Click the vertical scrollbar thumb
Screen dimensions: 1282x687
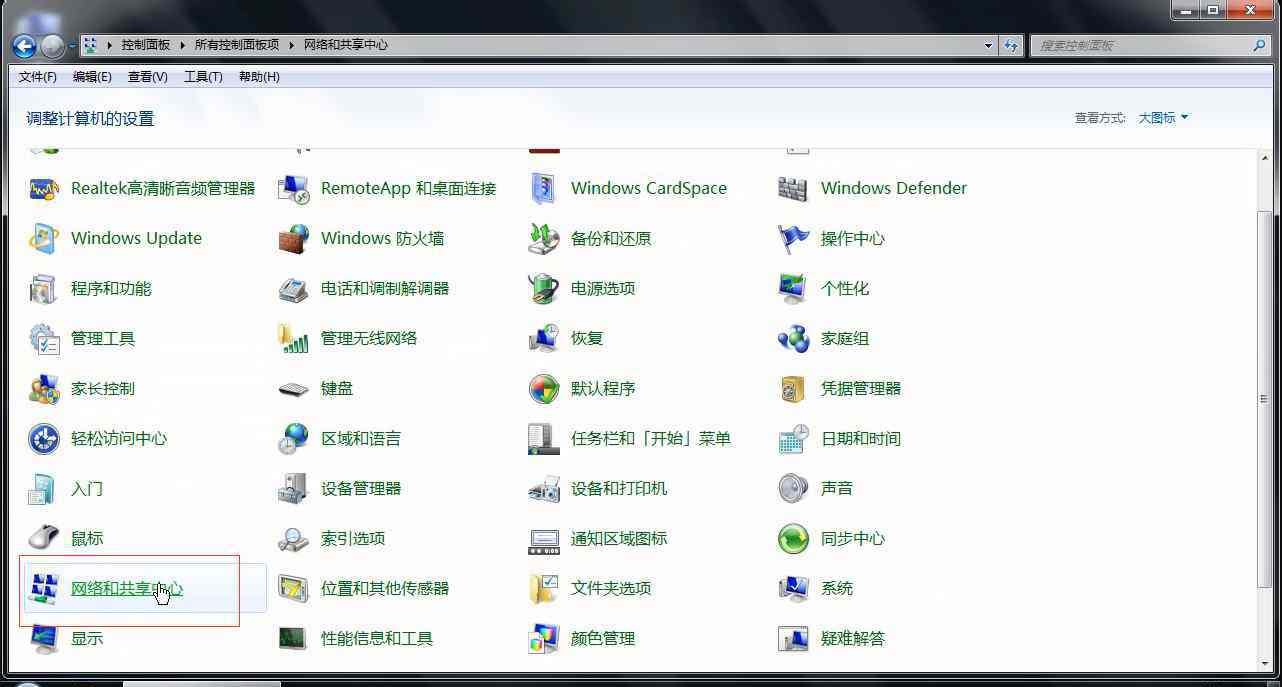tap(1265, 398)
